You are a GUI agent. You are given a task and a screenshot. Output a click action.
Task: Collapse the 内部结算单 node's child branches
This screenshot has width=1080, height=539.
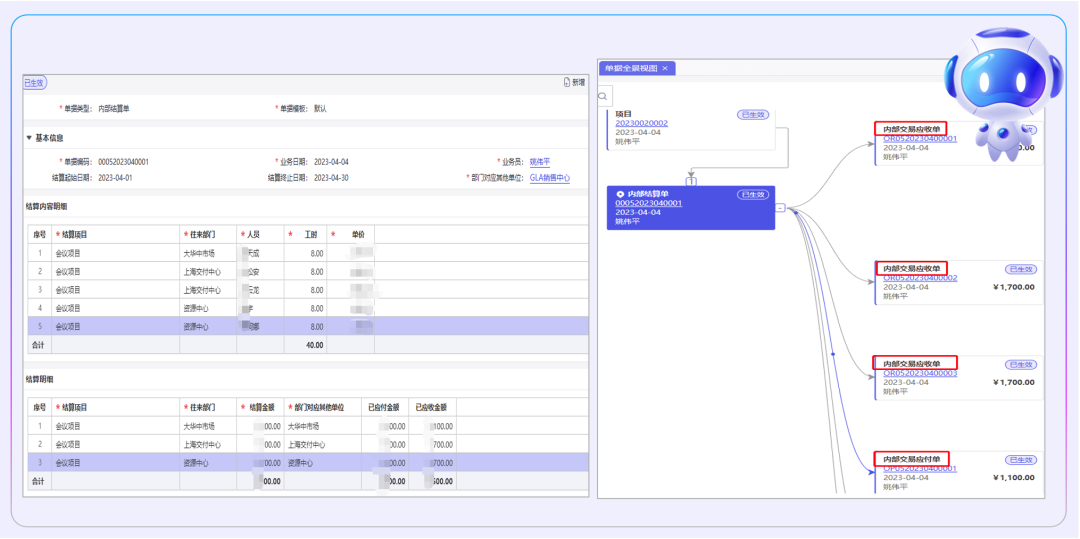(x=780, y=208)
